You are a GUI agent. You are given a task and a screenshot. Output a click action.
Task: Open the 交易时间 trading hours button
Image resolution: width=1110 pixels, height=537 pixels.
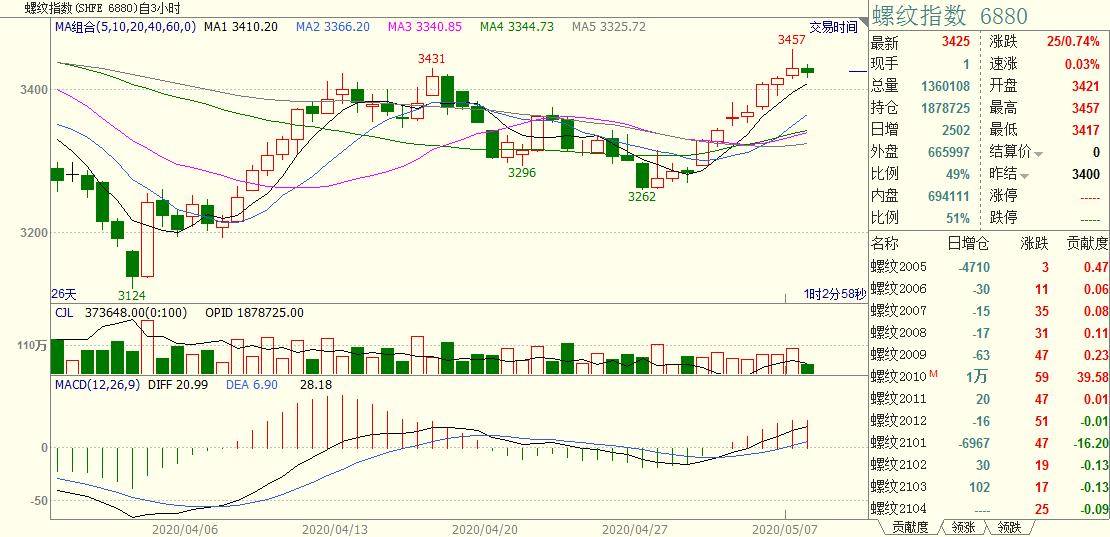pos(833,28)
